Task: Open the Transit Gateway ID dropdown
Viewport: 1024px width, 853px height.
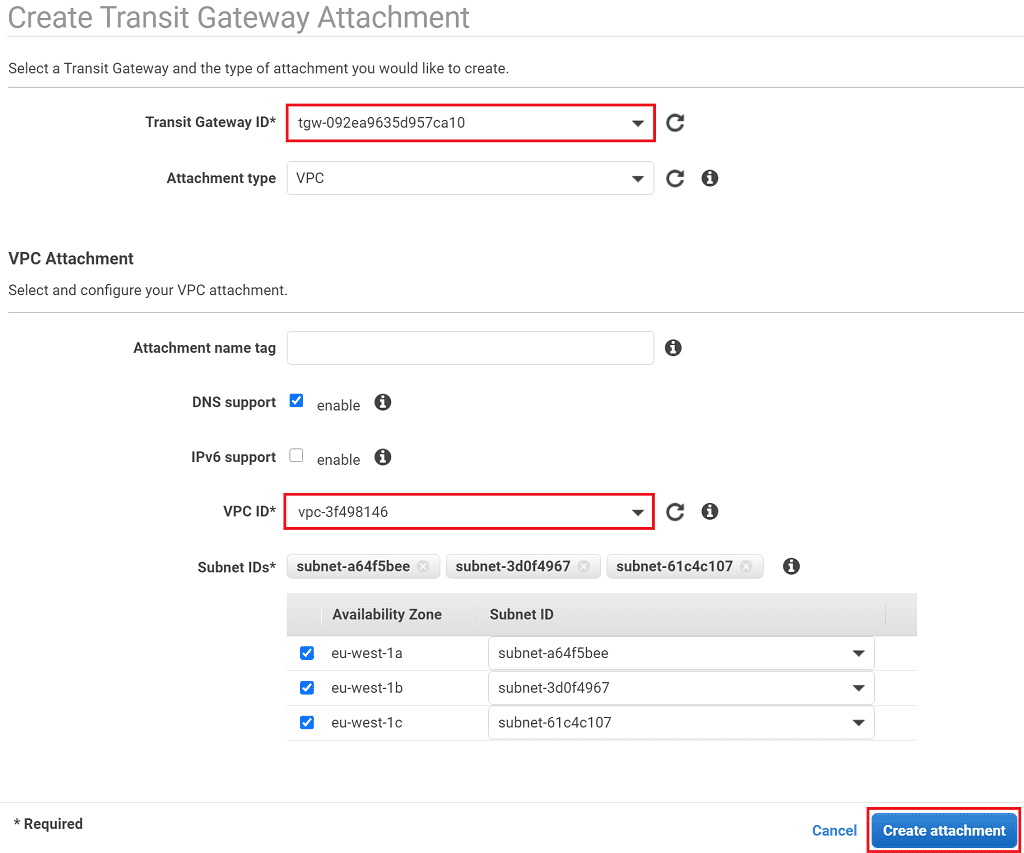Action: click(x=470, y=123)
